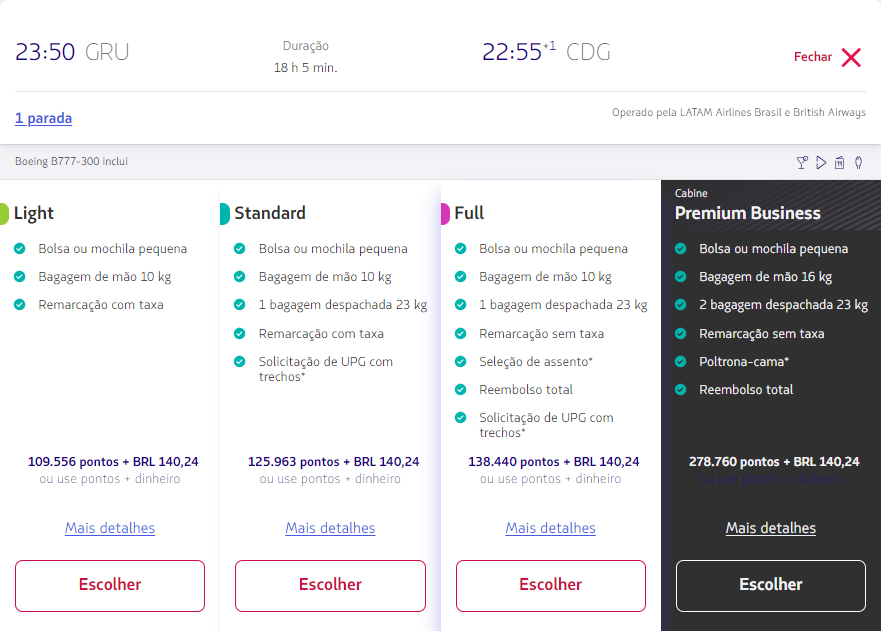
Task: Open Mais detalhes for Premium Business
Action: click(771, 528)
